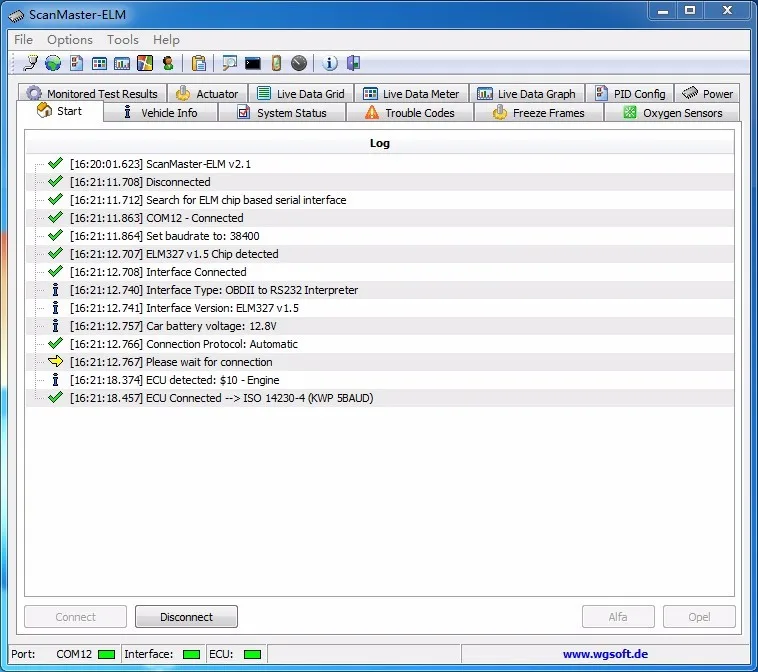Click the greyed Connect button
758x672 pixels.
(75, 617)
